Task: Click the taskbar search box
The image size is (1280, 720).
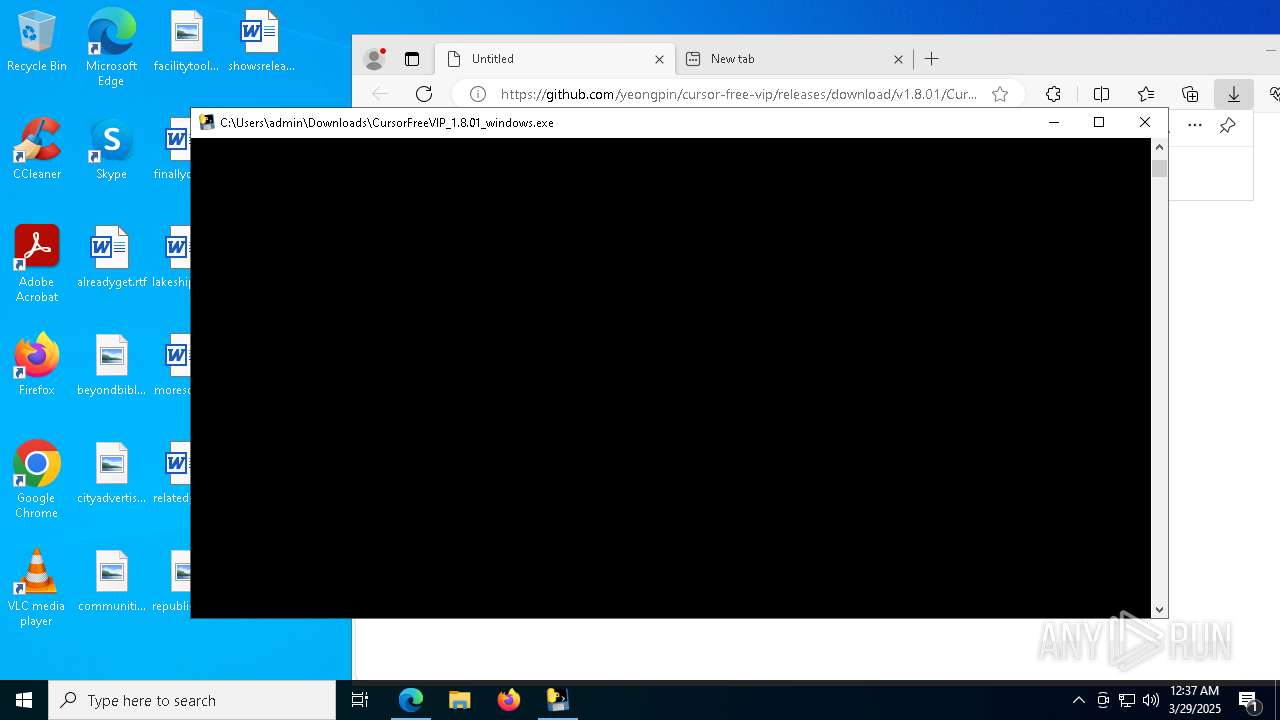Action: 192,700
